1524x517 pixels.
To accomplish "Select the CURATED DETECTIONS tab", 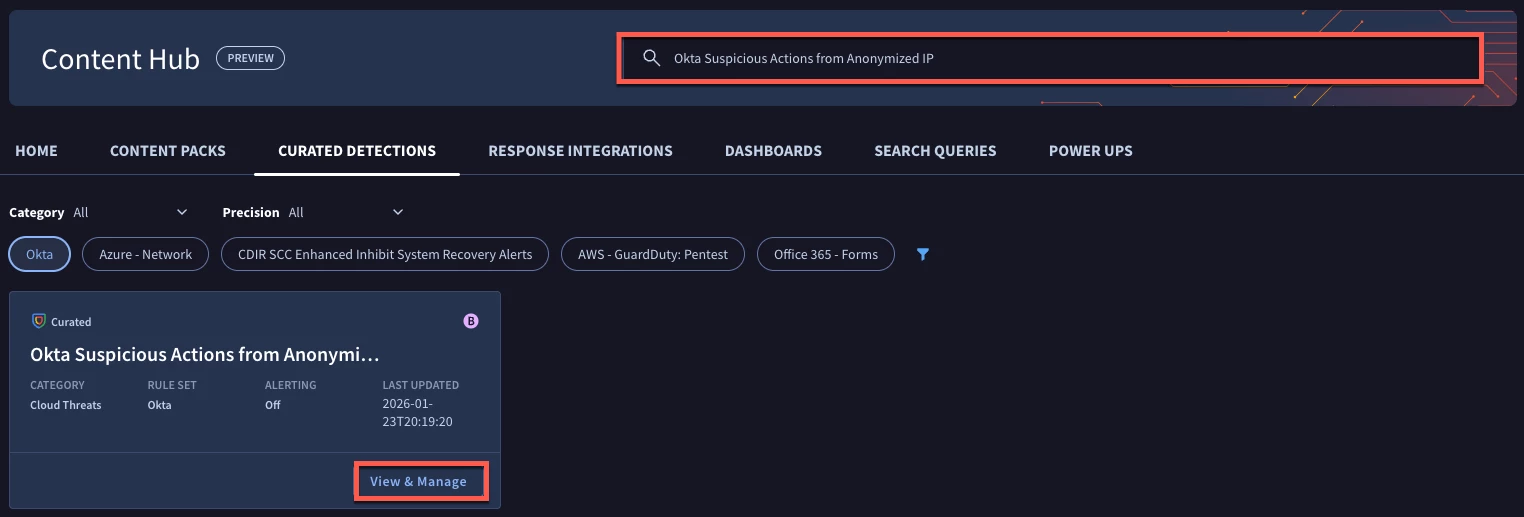I will [357, 151].
